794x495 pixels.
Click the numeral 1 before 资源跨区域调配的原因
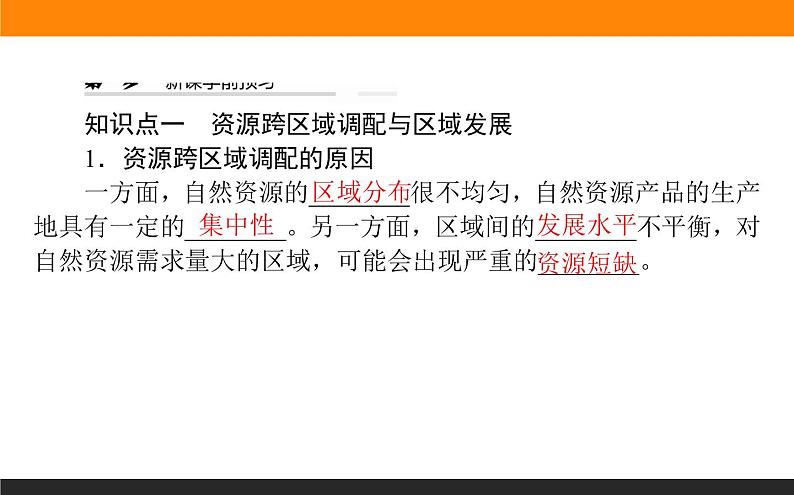pos(91,159)
